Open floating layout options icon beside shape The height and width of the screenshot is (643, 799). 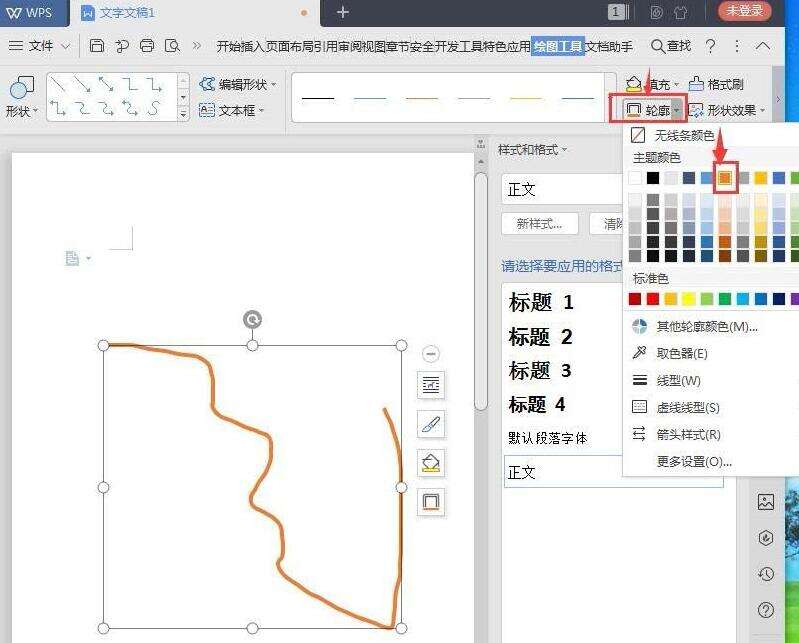(431, 385)
